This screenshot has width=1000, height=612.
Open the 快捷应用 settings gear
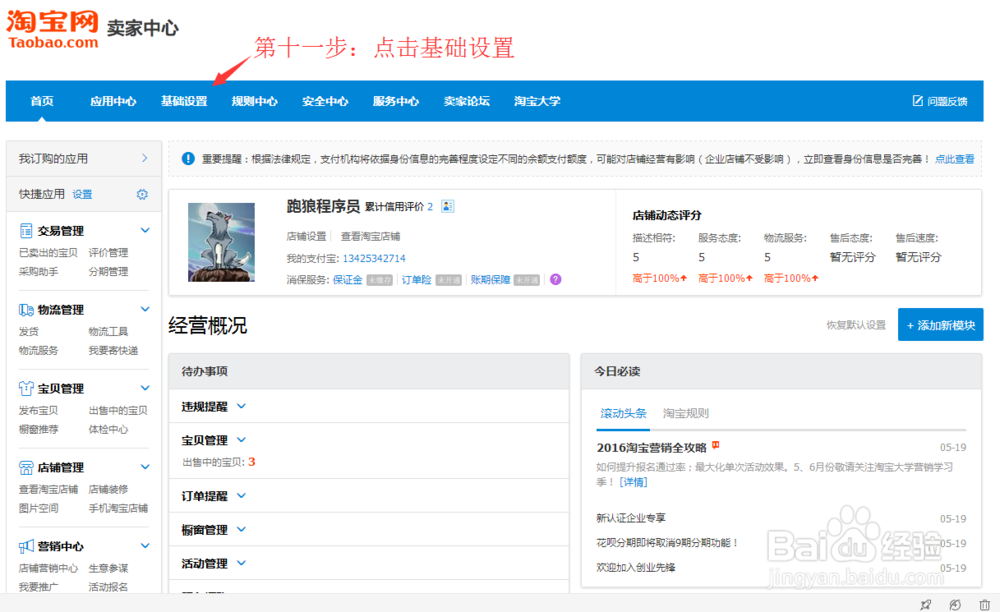point(141,194)
